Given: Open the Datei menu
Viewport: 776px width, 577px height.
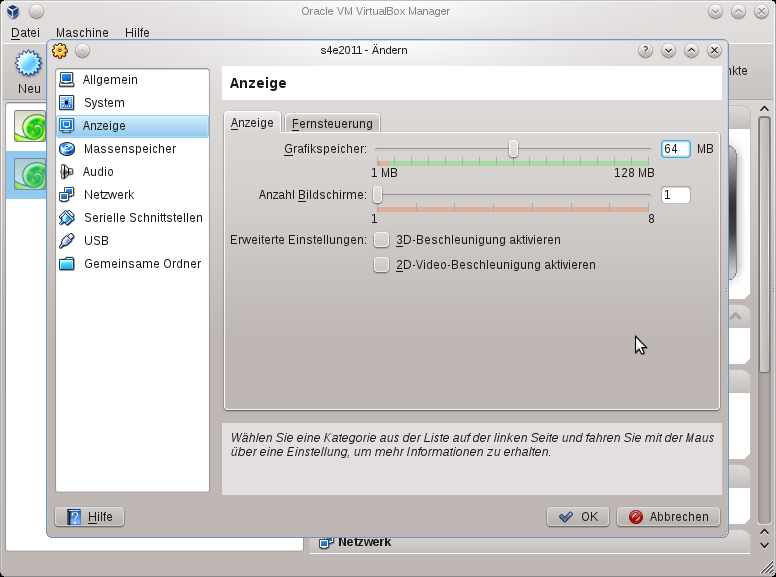Looking at the screenshot, I should (x=25, y=33).
